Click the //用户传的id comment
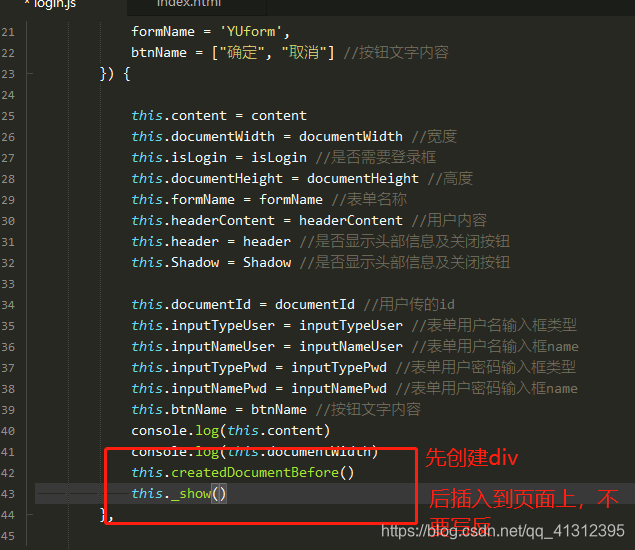The height and width of the screenshot is (550, 635). [x=409, y=304]
